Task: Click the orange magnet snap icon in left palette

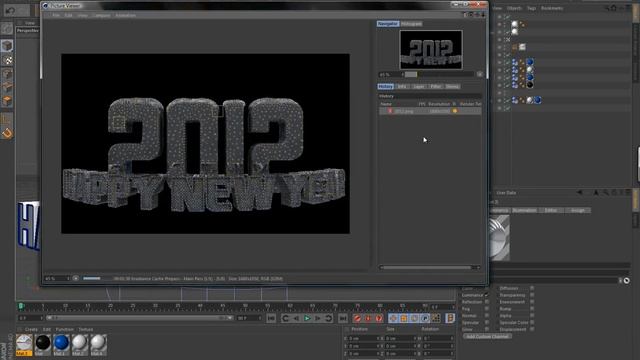Action: pyautogui.click(x=7, y=133)
